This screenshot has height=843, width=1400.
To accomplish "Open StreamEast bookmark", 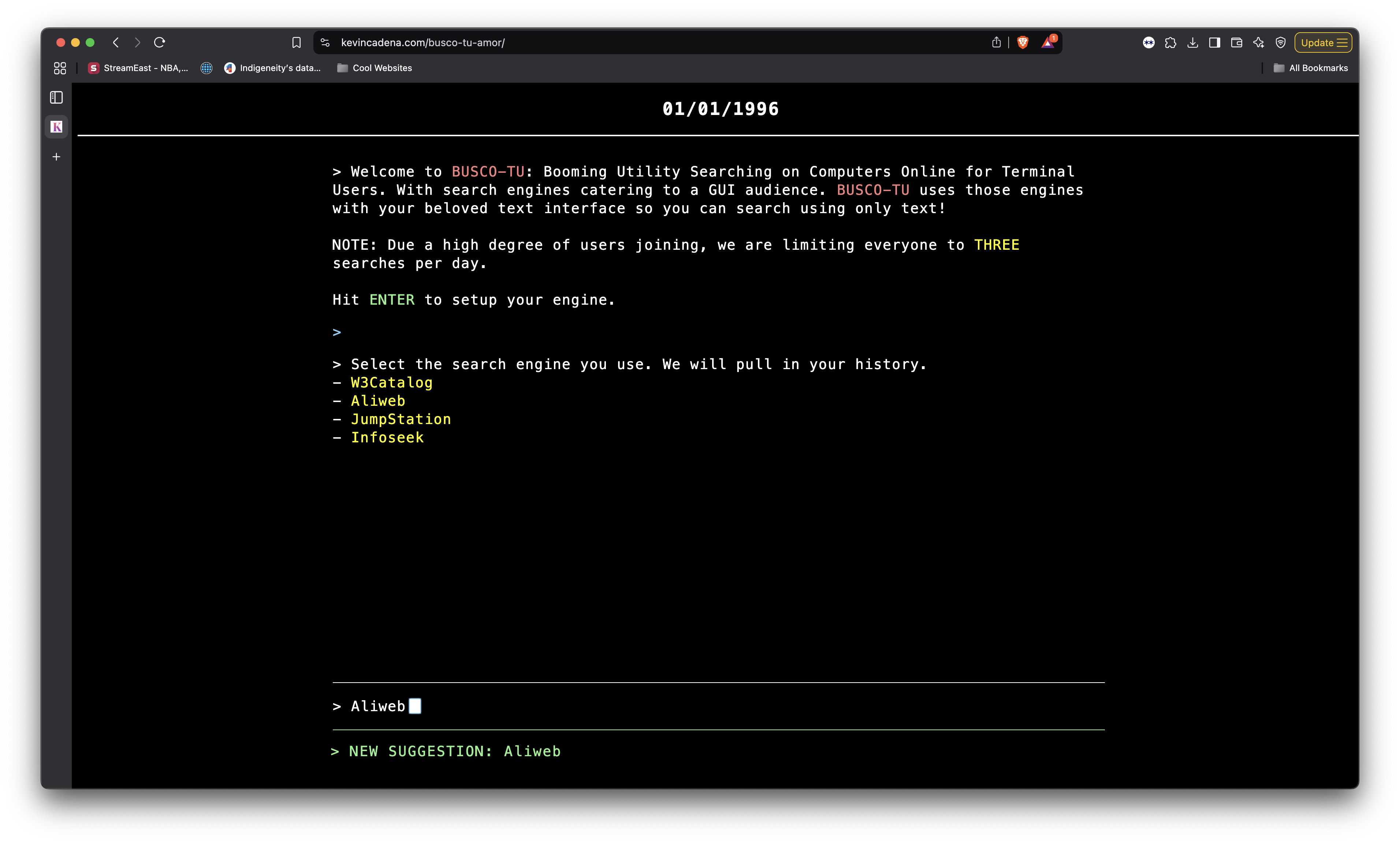I will [x=138, y=68].
